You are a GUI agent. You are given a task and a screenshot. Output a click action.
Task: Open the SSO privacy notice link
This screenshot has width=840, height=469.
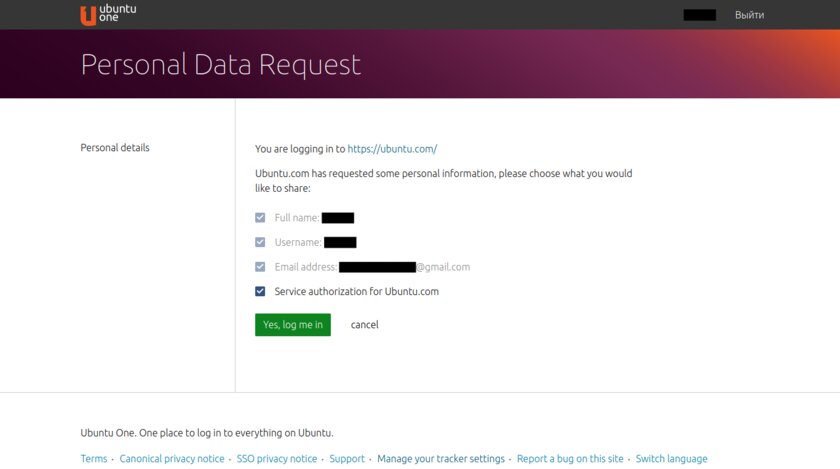click(x=277, y=459)
